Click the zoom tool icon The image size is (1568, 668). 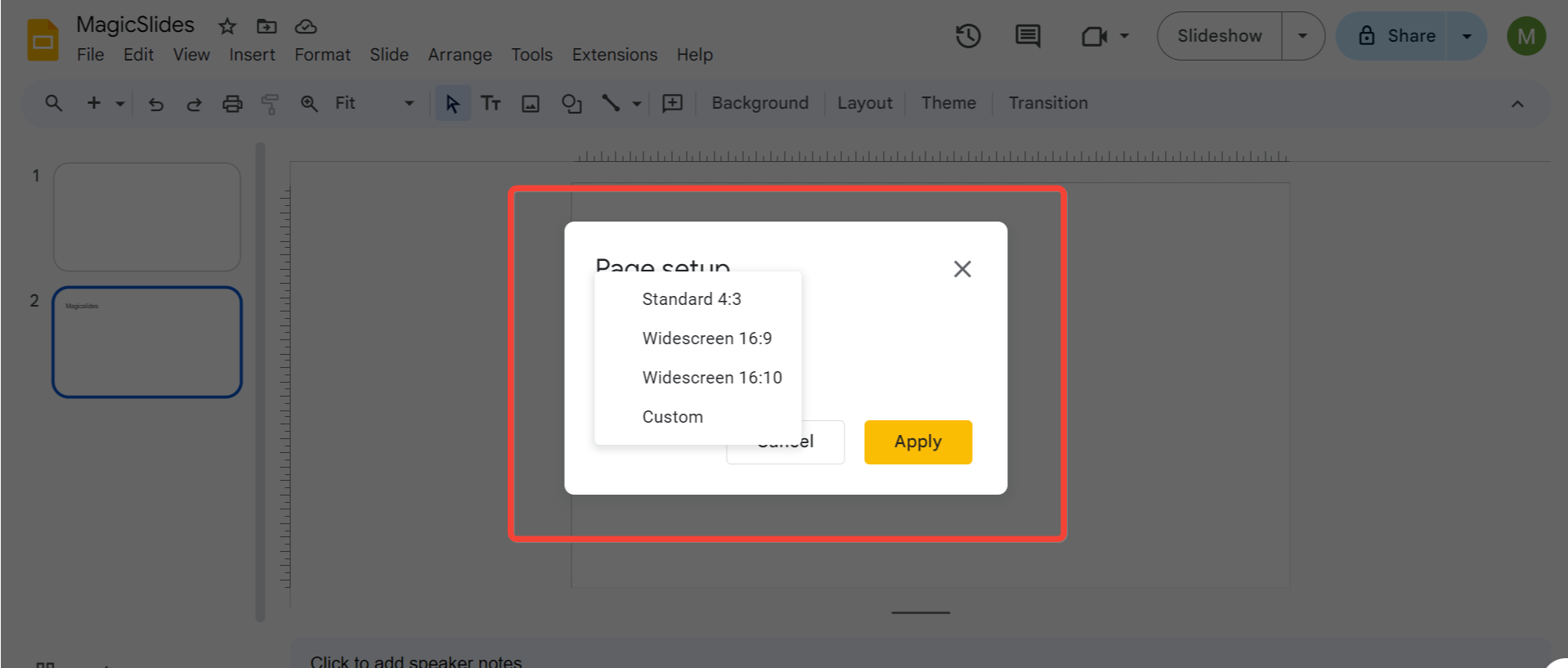[x=309, y=104]
